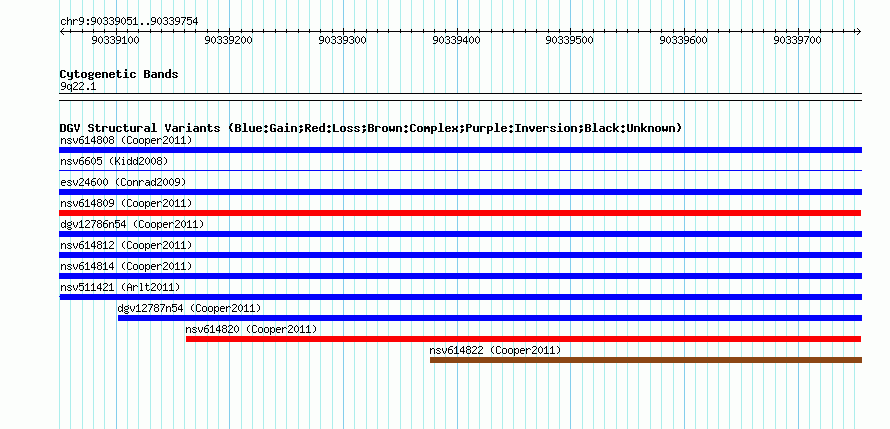Click the nsv614812 (Cooper2011) label
Viewport: 890px width, 429px height.
pos(126,245)
